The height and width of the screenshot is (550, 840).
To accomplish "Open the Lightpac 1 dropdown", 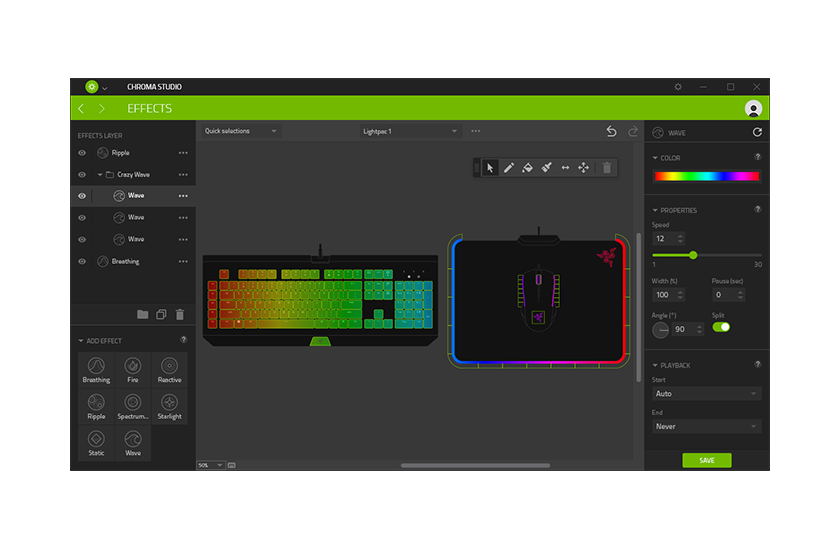I will tap(409, 131).
